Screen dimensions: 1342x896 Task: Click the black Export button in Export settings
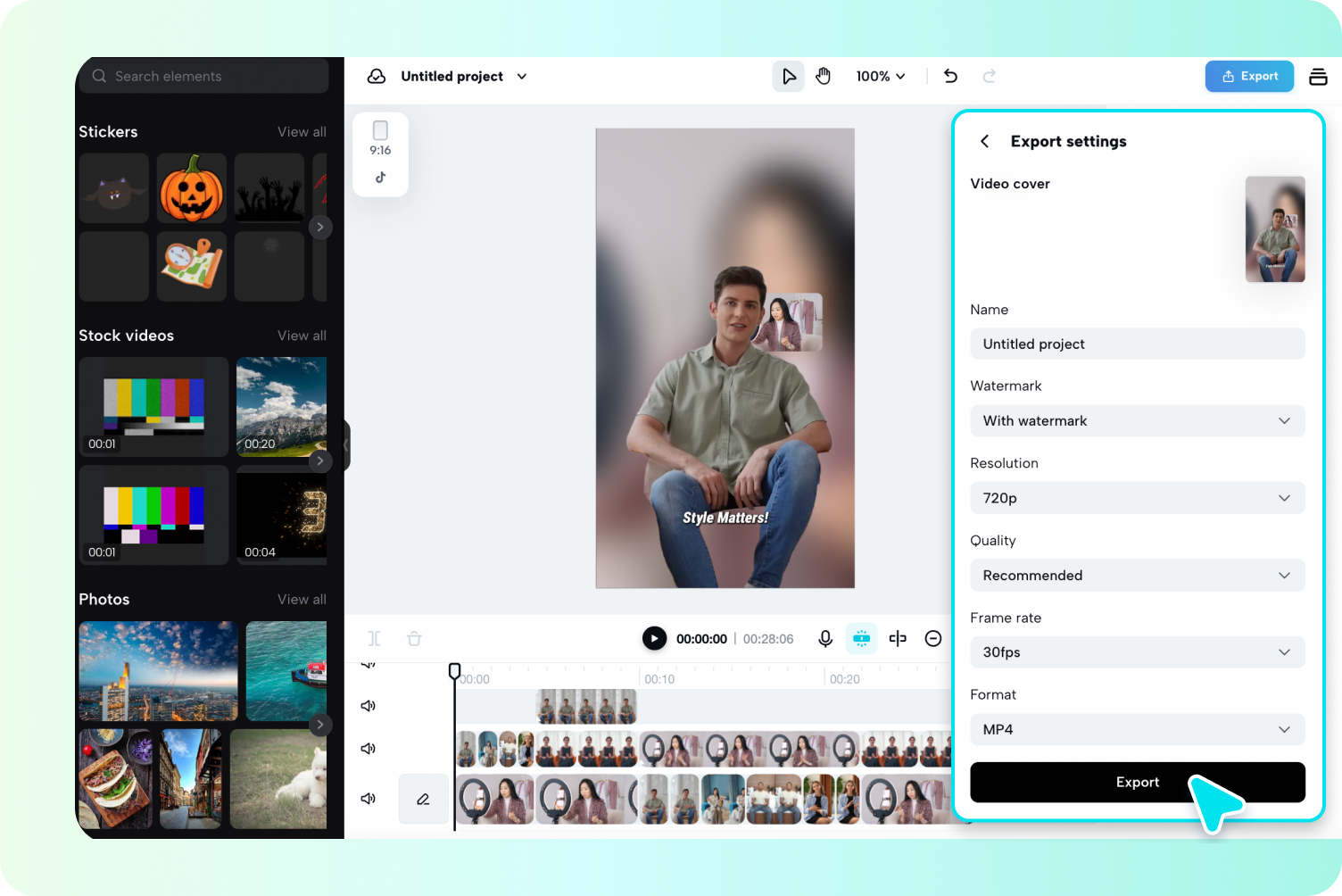(1137, 782)
